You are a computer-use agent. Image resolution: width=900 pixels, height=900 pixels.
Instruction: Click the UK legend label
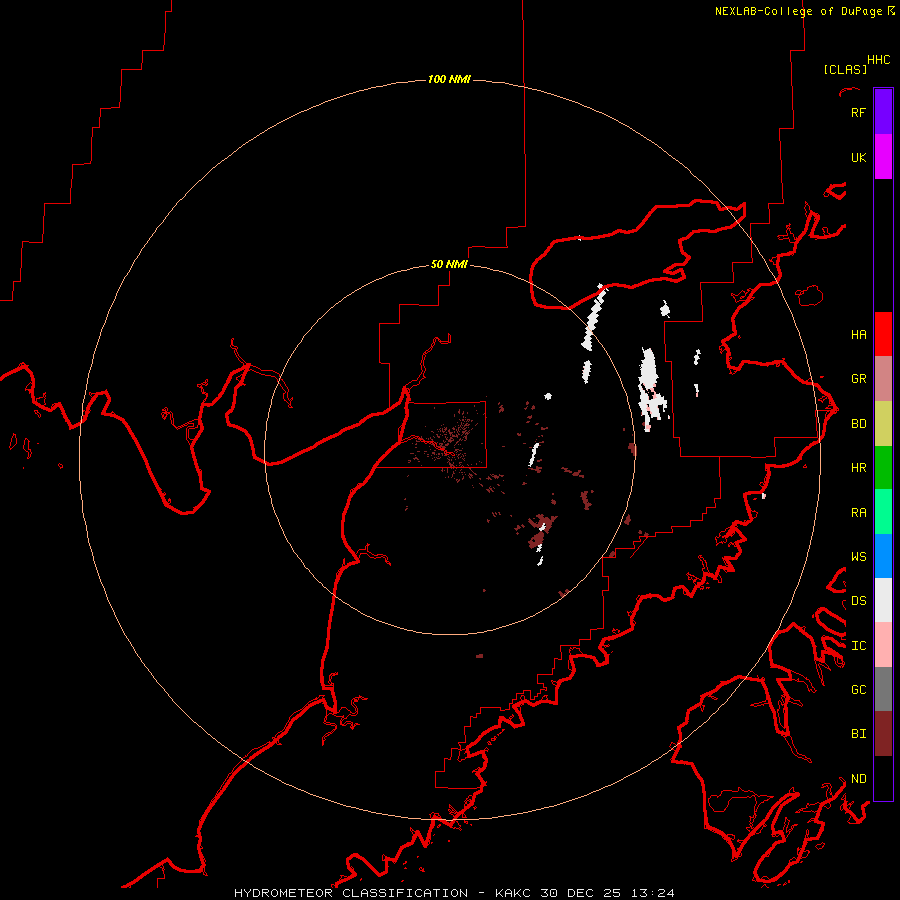pyautogui.click(x=858, y=157)
